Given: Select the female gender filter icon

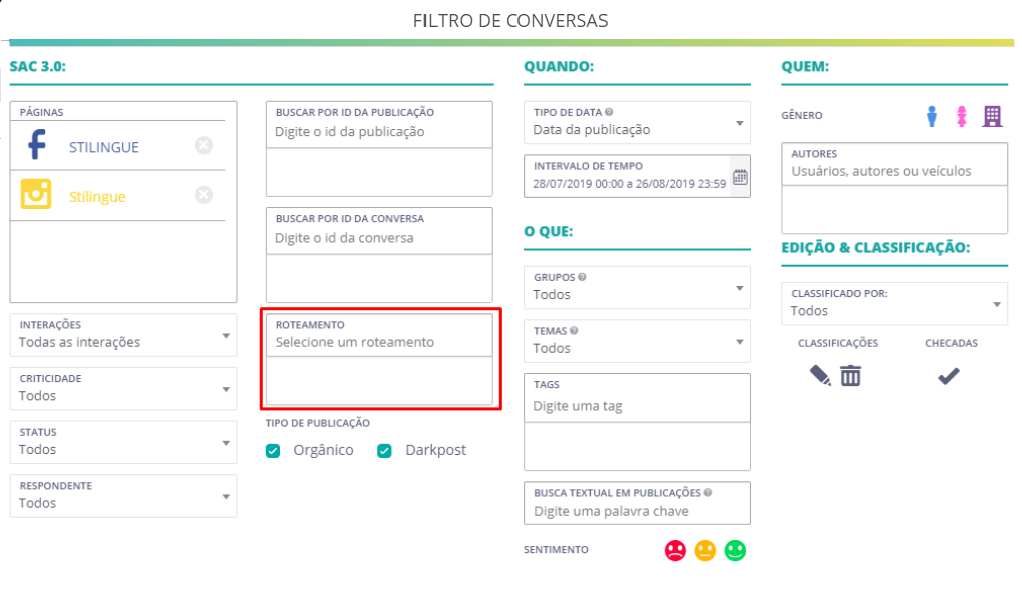Looking at the screenshot, I should coord(961,116).
